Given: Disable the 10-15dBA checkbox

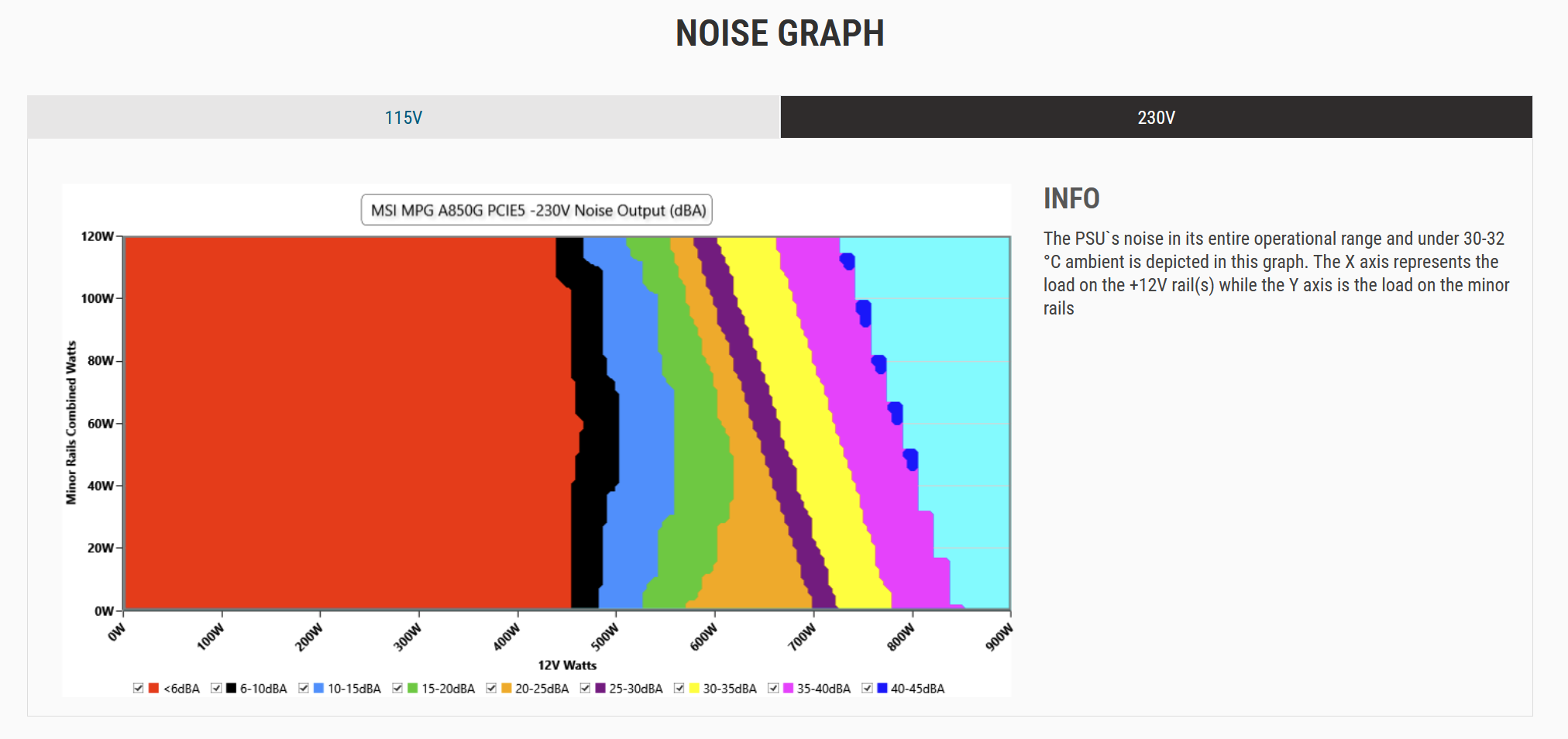Looking at the screenshot, I should (304, 688).
